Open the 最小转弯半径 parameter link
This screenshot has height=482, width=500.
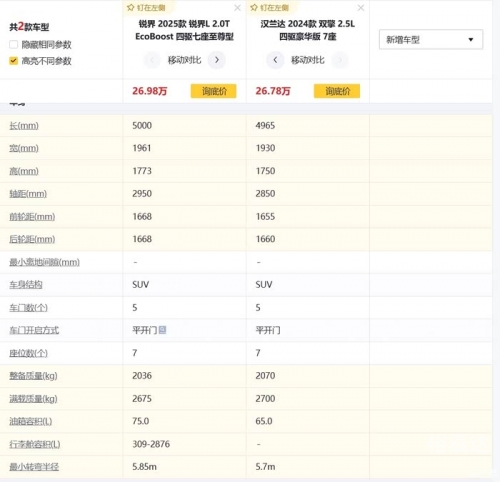click(x=34, y=467)
